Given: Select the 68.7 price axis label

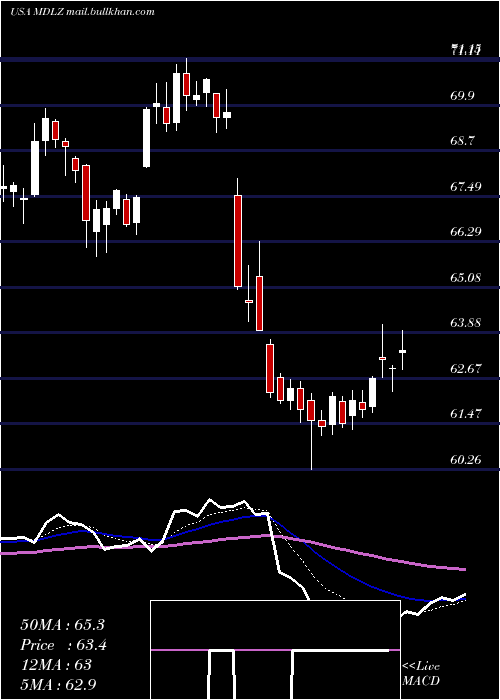Looking at the screenshot, I should point(462,141).
